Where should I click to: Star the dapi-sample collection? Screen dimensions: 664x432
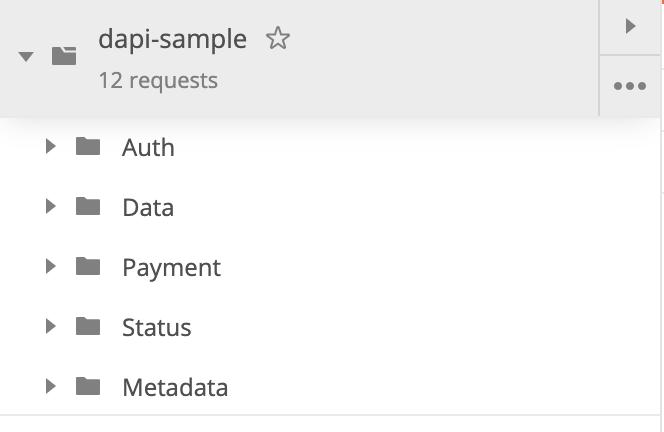pyautogui.click(x=278, y=39)
